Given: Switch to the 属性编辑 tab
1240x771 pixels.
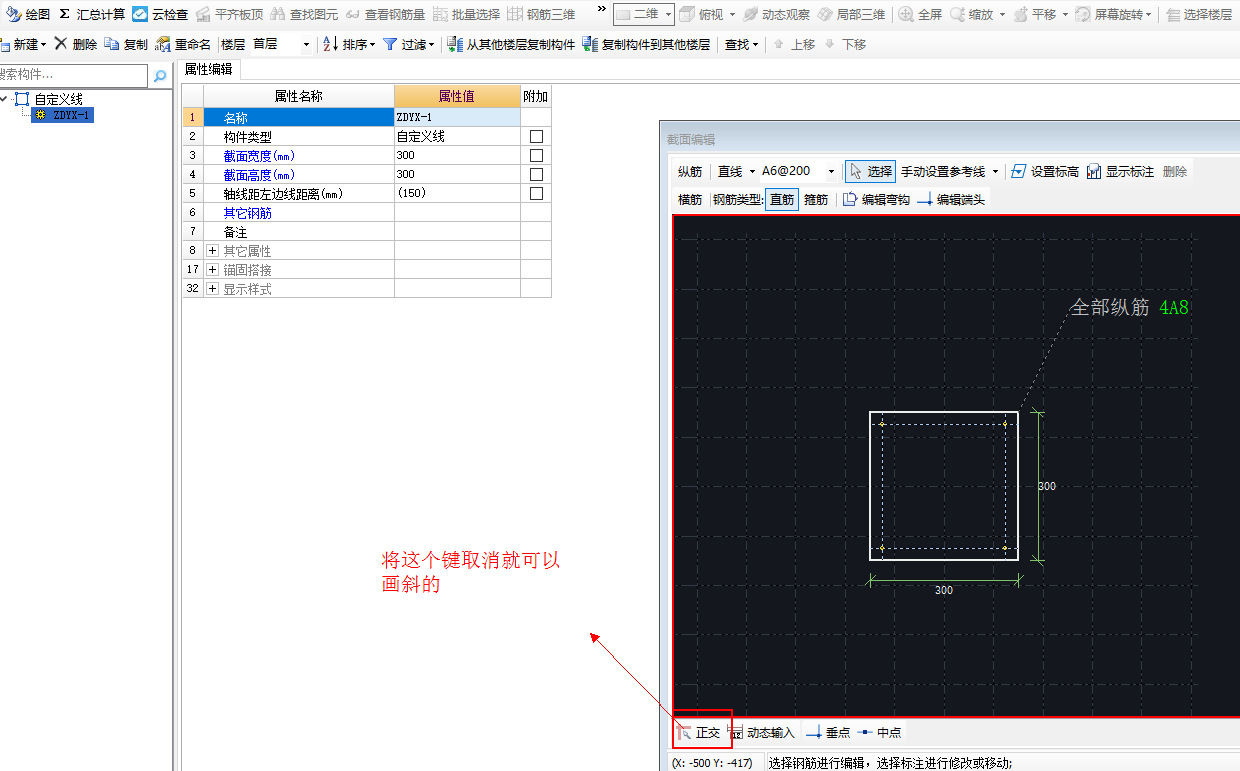Looking at the screenshot, I should click(209, 69).
